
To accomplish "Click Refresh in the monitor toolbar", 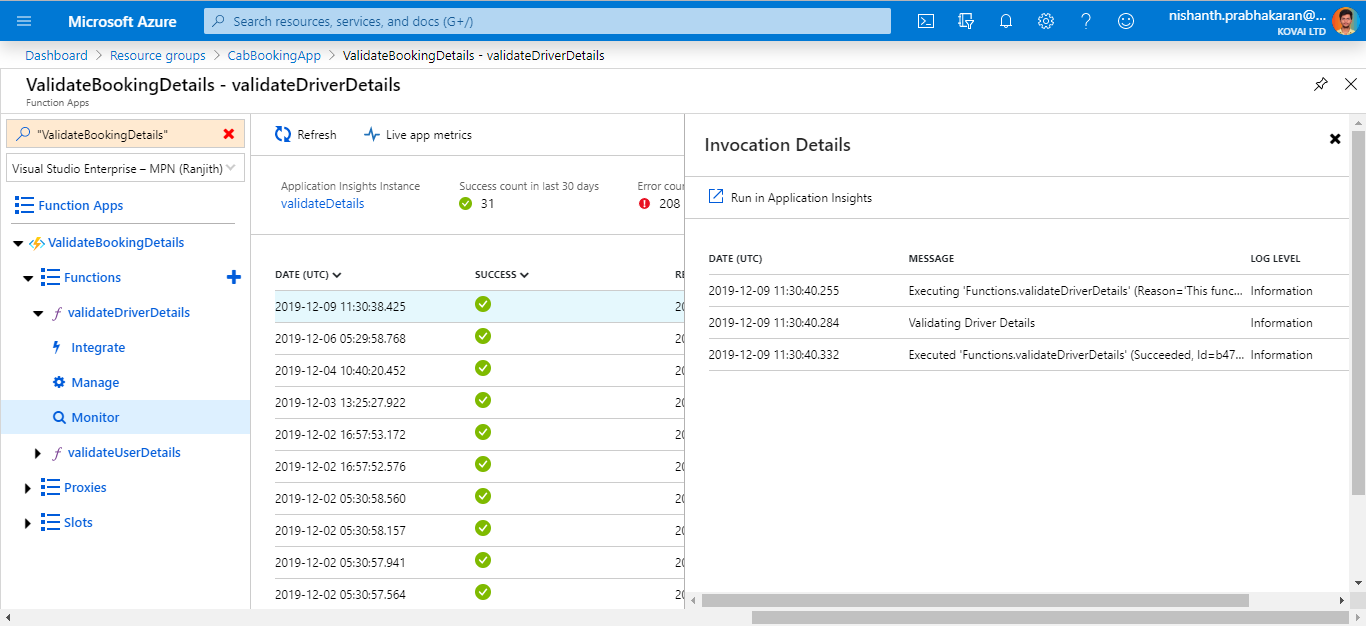I will 306,135.
